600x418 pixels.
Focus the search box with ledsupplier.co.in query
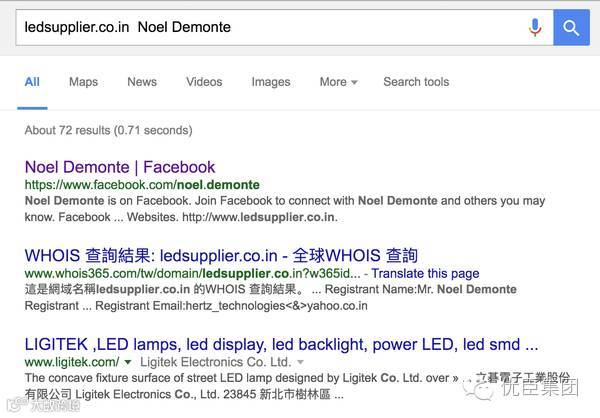coord(260,28)
